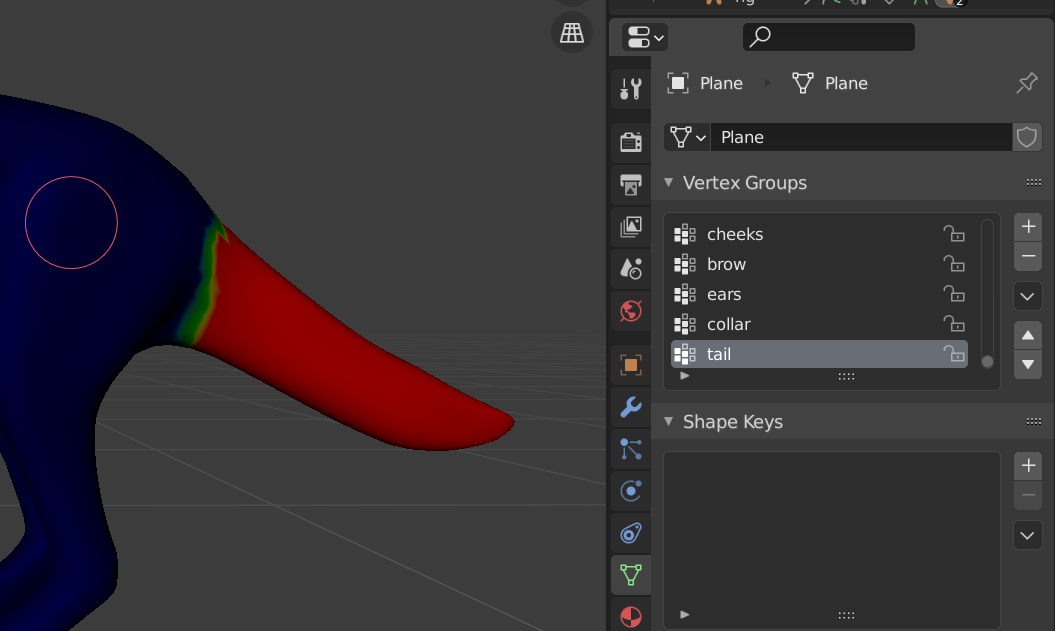
Task: Click the cheeks vertex group icon
Action: click(x=685, y=234)
